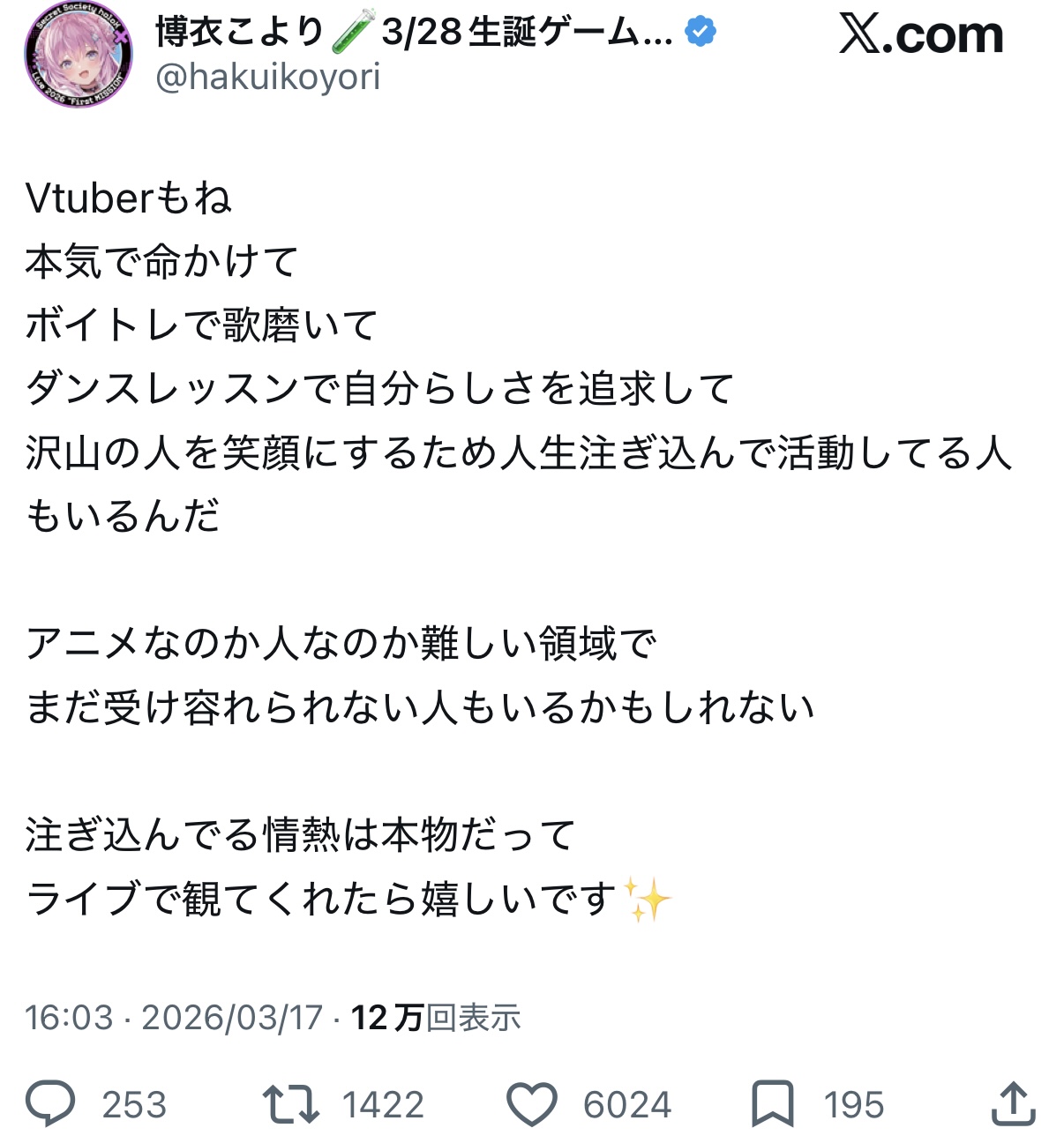
Task: Click the repost arrows icon
Action: pyautogui.click(x=290, y=1103)
